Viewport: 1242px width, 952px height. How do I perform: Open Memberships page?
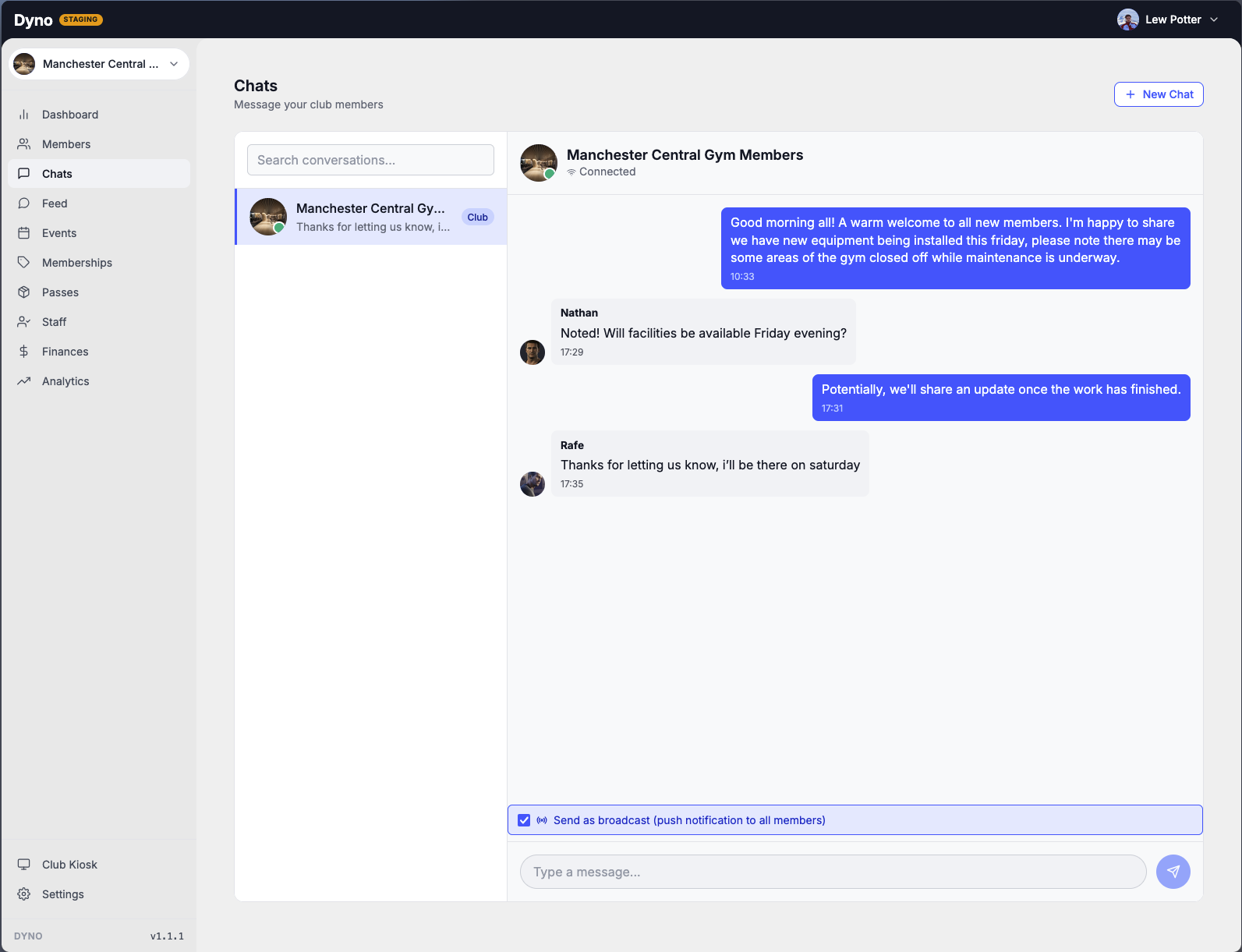[99, 263]
